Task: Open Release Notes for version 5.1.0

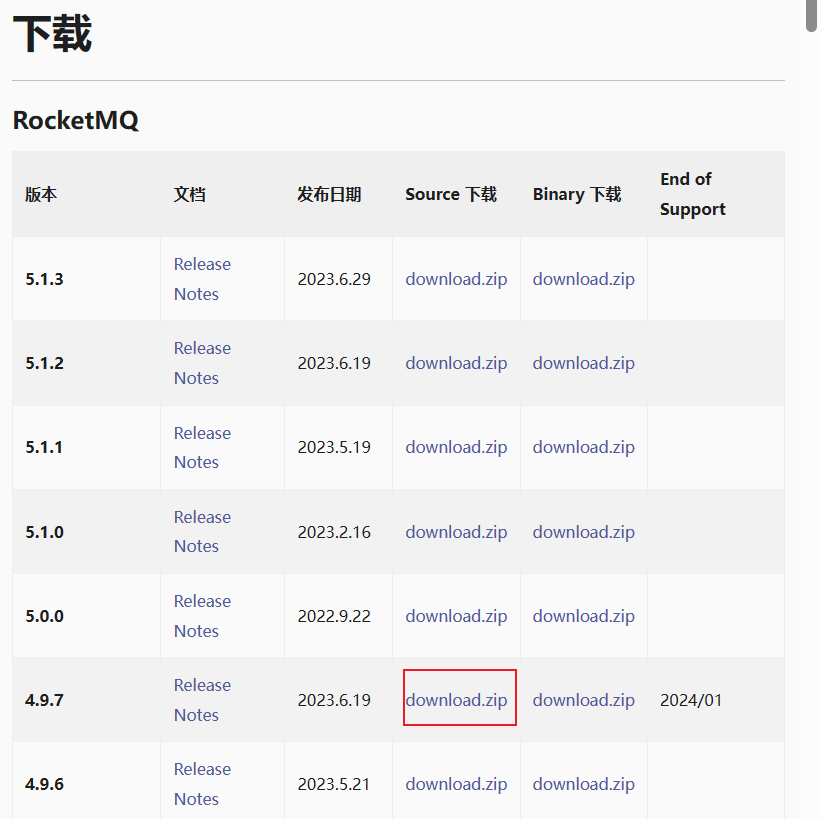Action: pos(202,532)
